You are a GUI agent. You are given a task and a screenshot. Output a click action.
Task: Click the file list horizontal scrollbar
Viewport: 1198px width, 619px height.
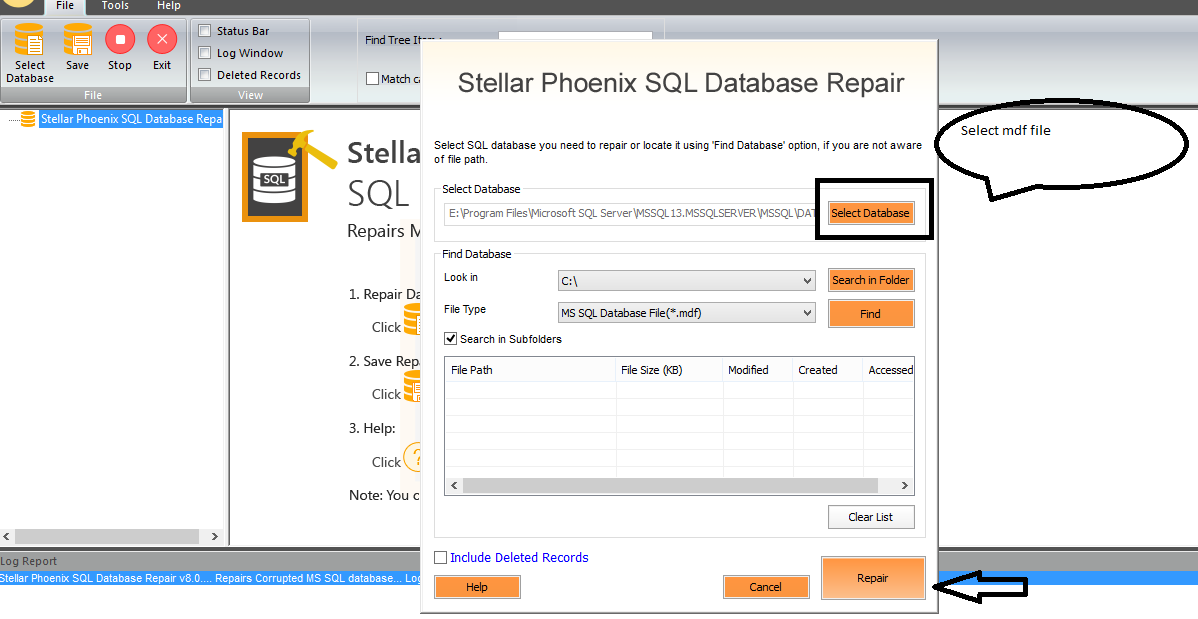670,485
